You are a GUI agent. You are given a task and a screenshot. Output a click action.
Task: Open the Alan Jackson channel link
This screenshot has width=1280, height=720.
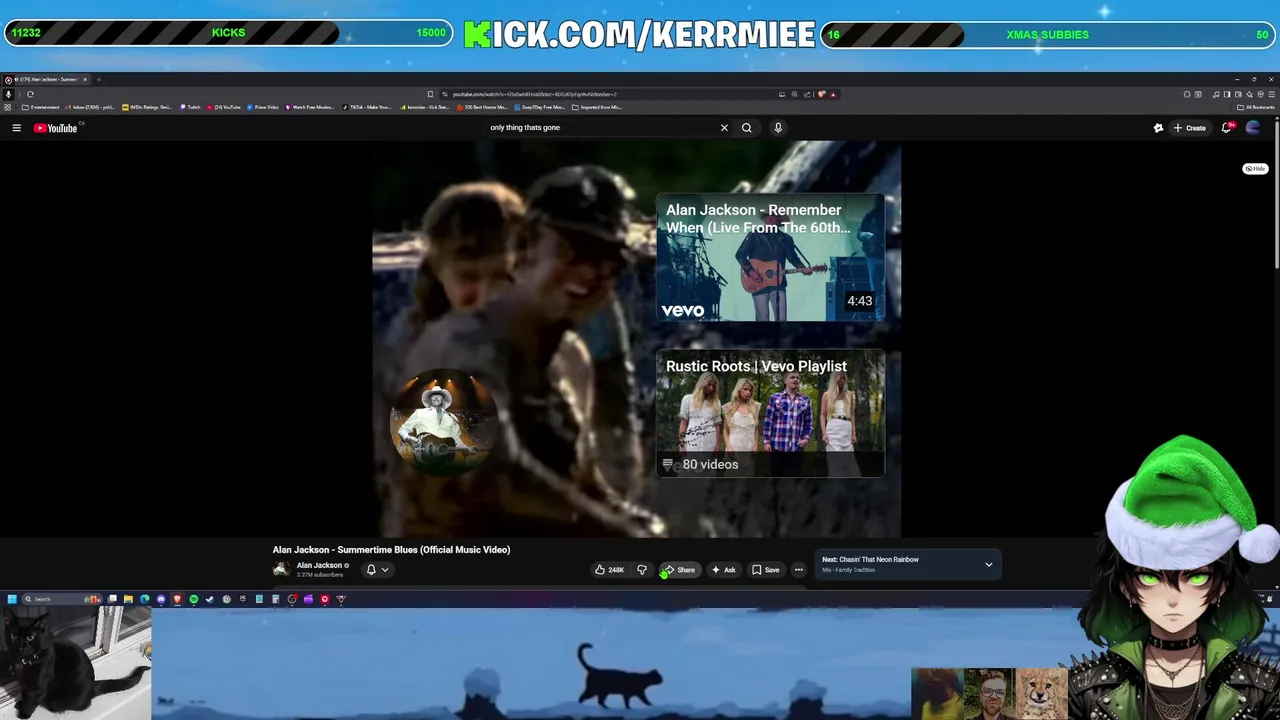pyautogui.click(x=319, y=566)
